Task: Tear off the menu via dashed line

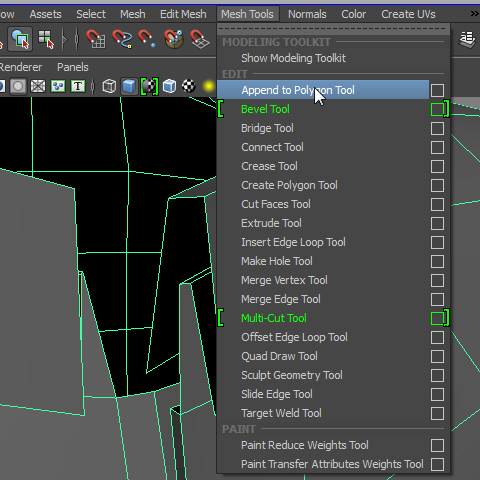Action: point(332,29)
